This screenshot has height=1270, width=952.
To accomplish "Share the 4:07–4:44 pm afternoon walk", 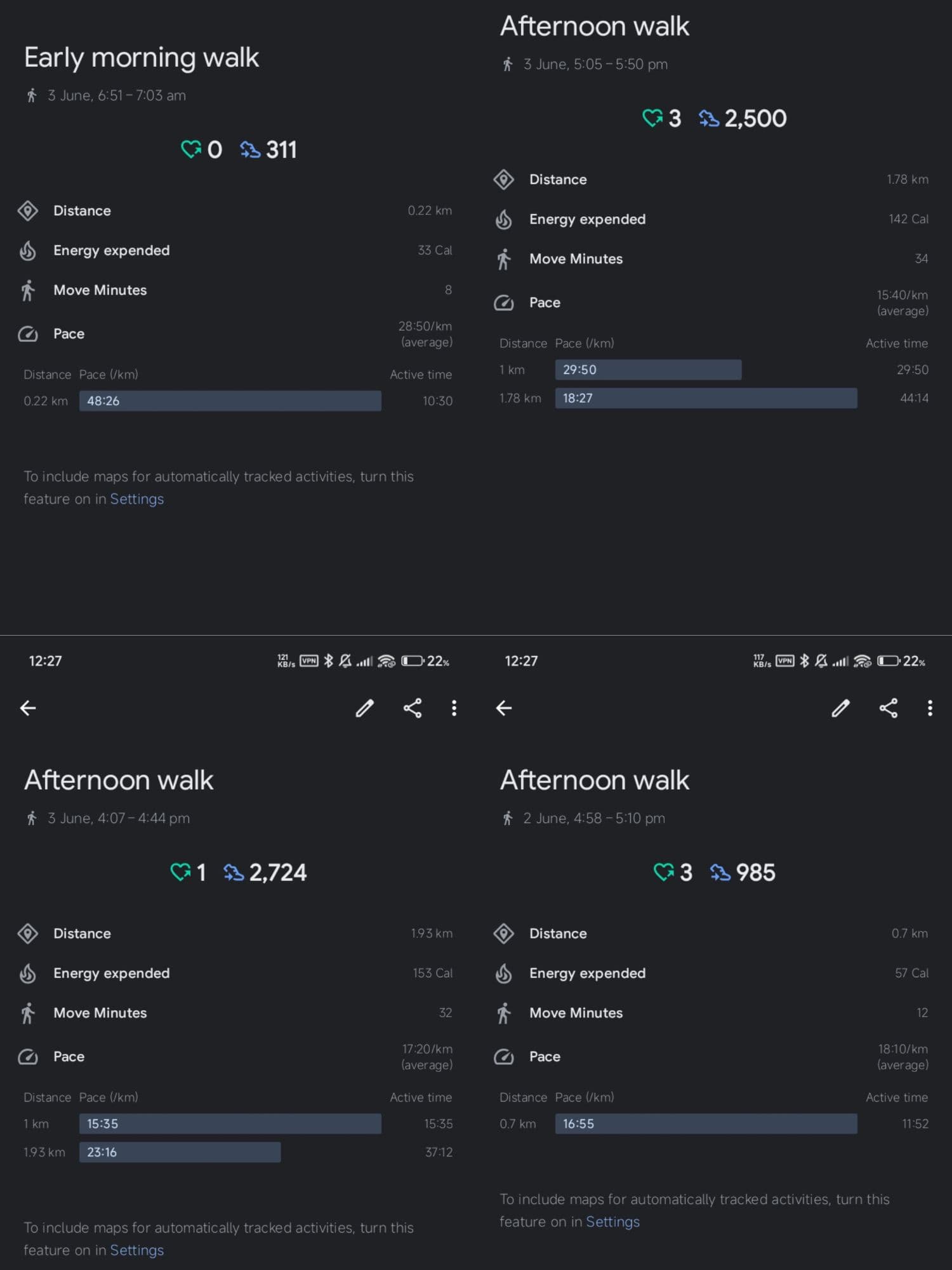I will tap(413, 708).
